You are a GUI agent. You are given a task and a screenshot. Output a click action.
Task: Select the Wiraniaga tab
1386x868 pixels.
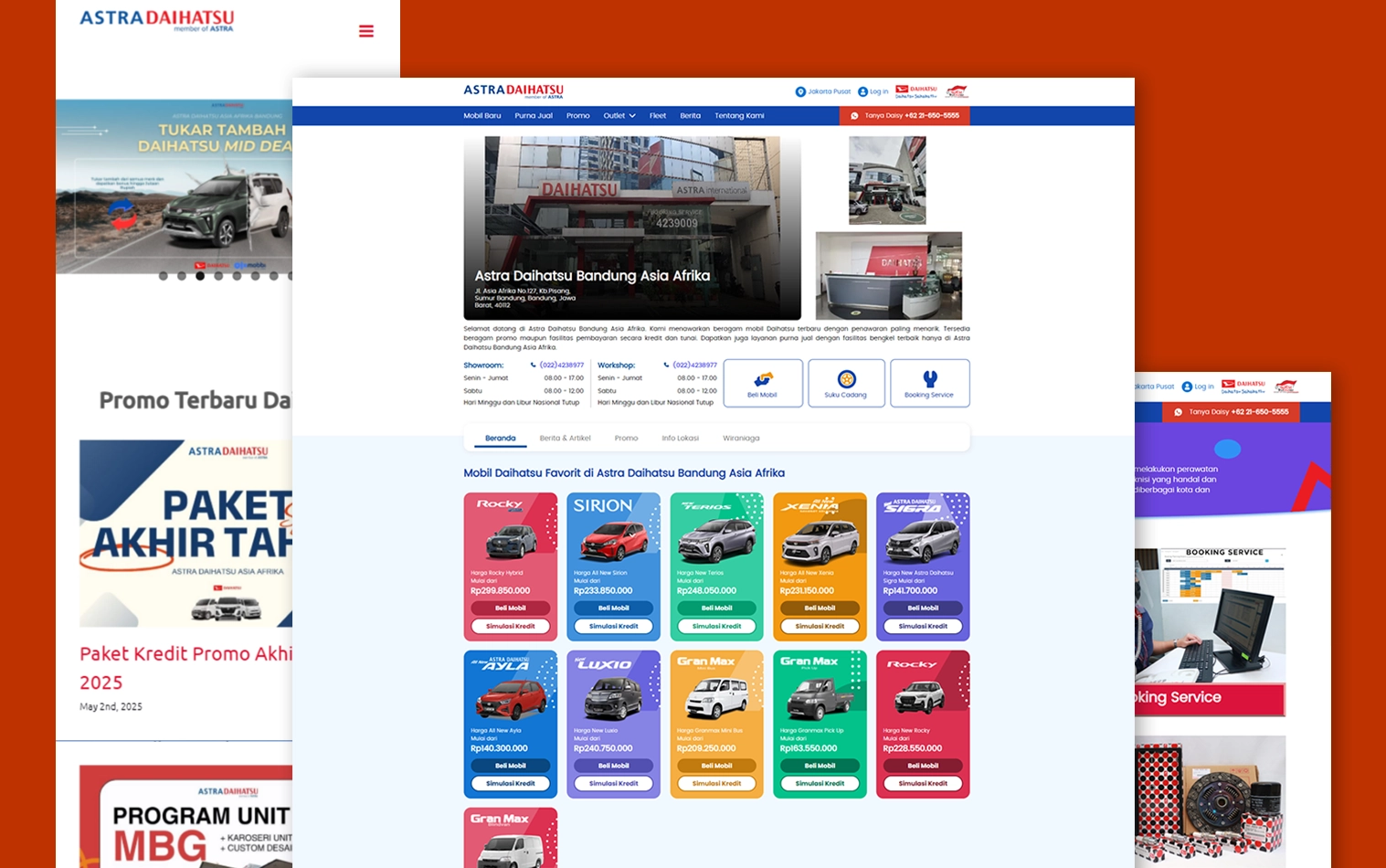[x=741, y=439]
